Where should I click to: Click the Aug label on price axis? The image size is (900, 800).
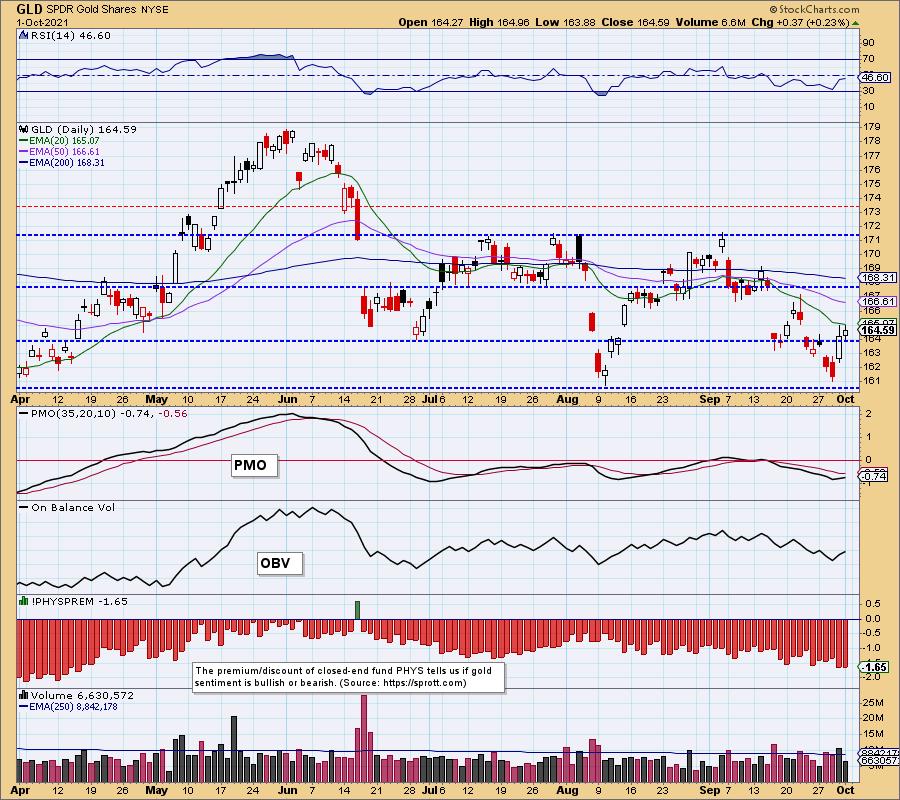click(x=567, y=399)
